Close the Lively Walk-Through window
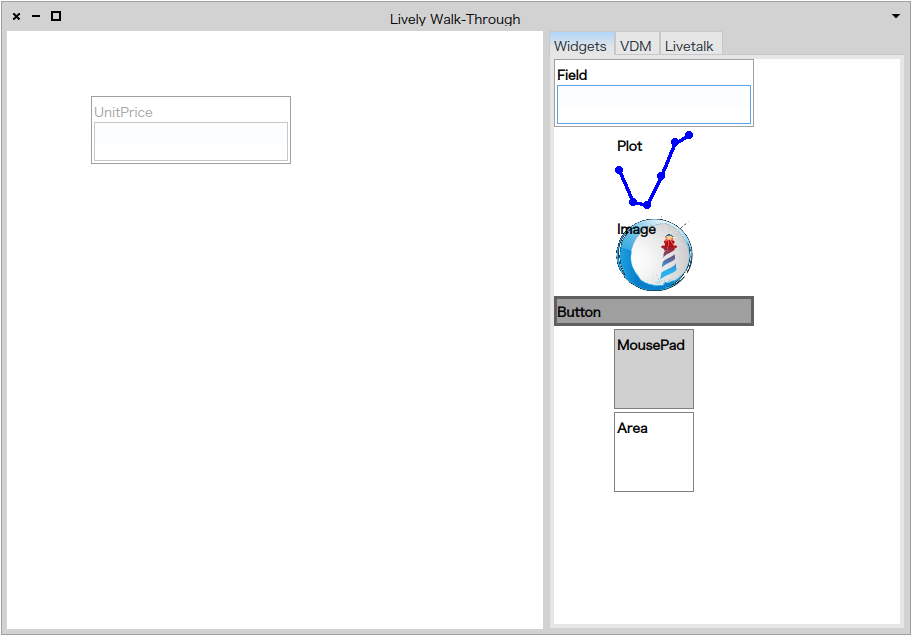911x635 pixels. tap(16, 16)
